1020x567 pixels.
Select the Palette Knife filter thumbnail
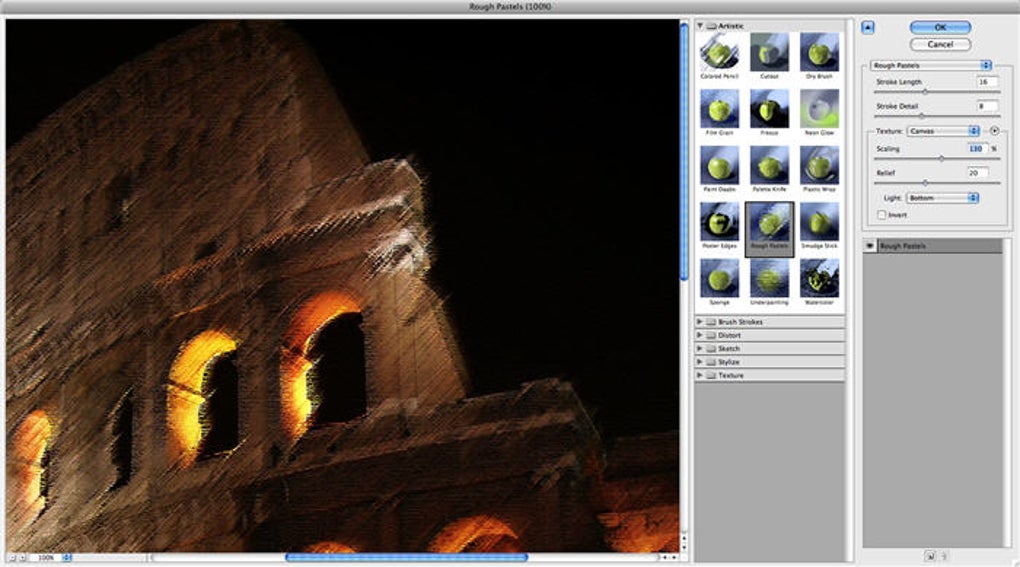click(x=770, y=165)
